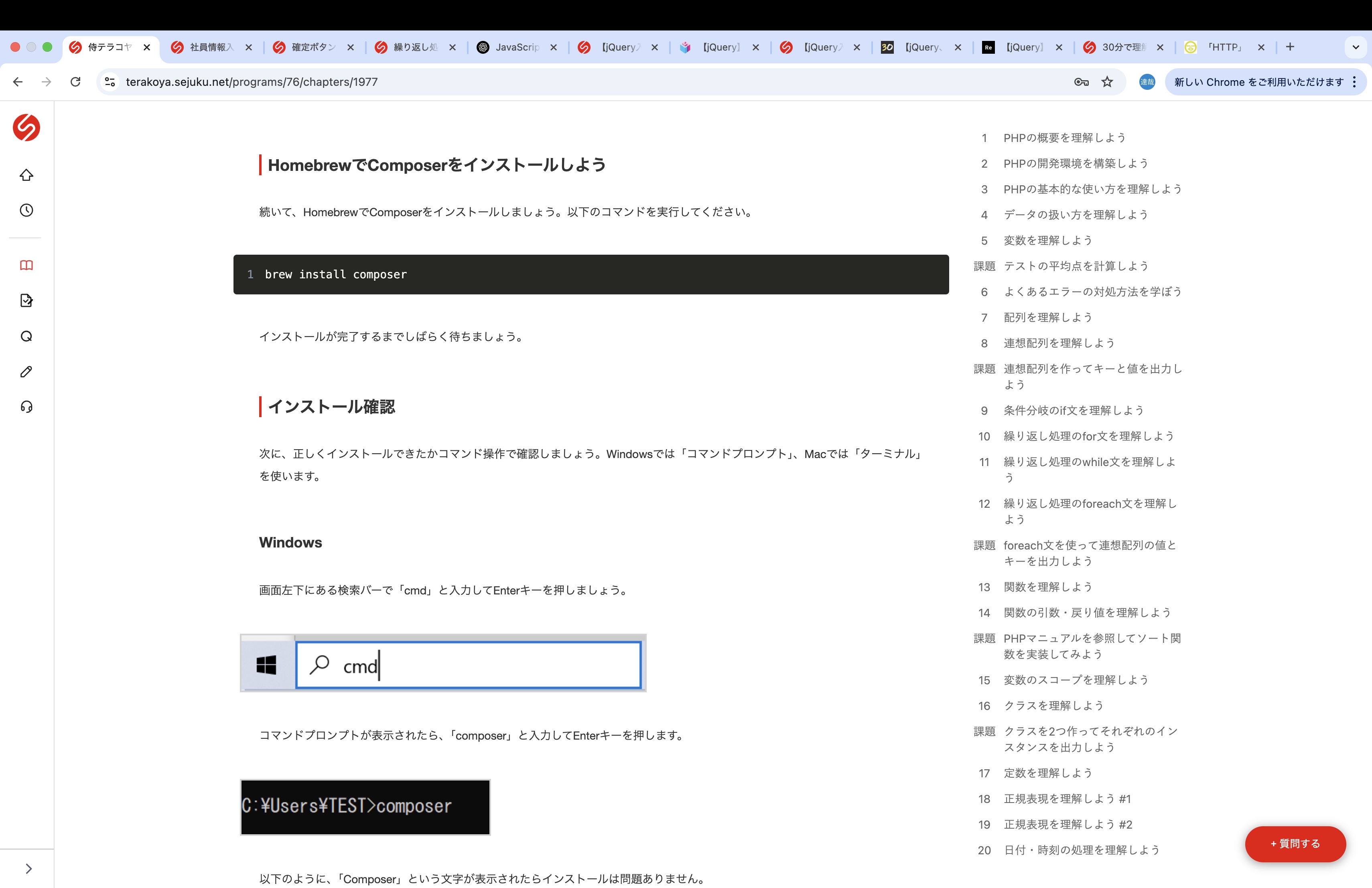Open chapter 12 繰り返し処理のforeach文

[x=1090, y=511]
